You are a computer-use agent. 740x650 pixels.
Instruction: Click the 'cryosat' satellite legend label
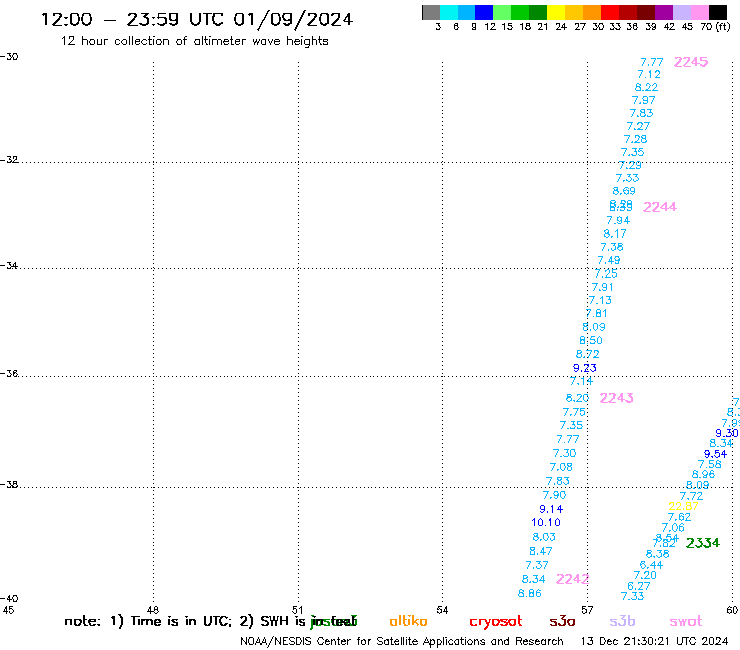[x=496, y=622]
